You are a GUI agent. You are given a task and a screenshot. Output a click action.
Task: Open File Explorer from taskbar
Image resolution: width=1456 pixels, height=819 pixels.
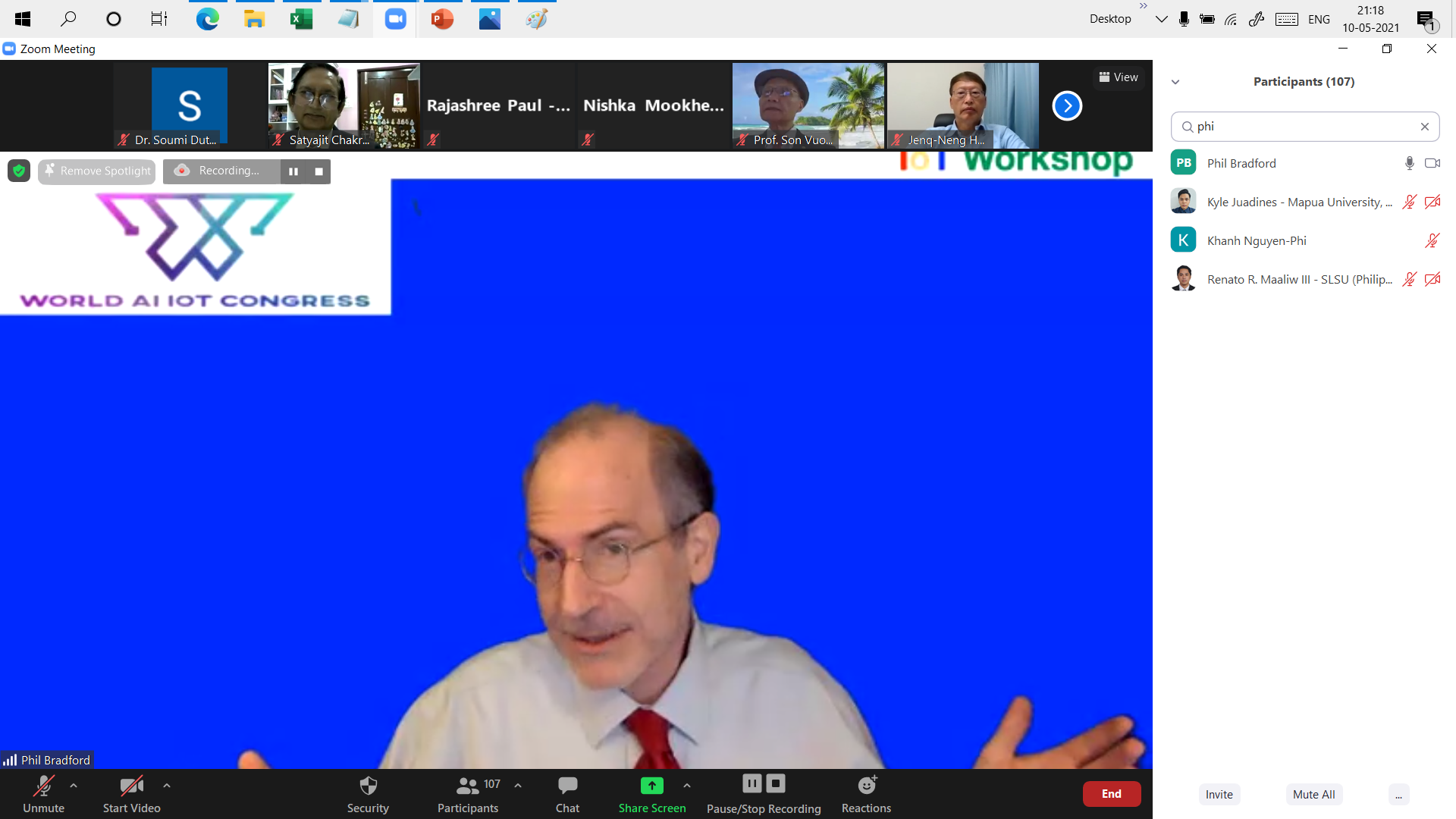(x=254, y=19)
